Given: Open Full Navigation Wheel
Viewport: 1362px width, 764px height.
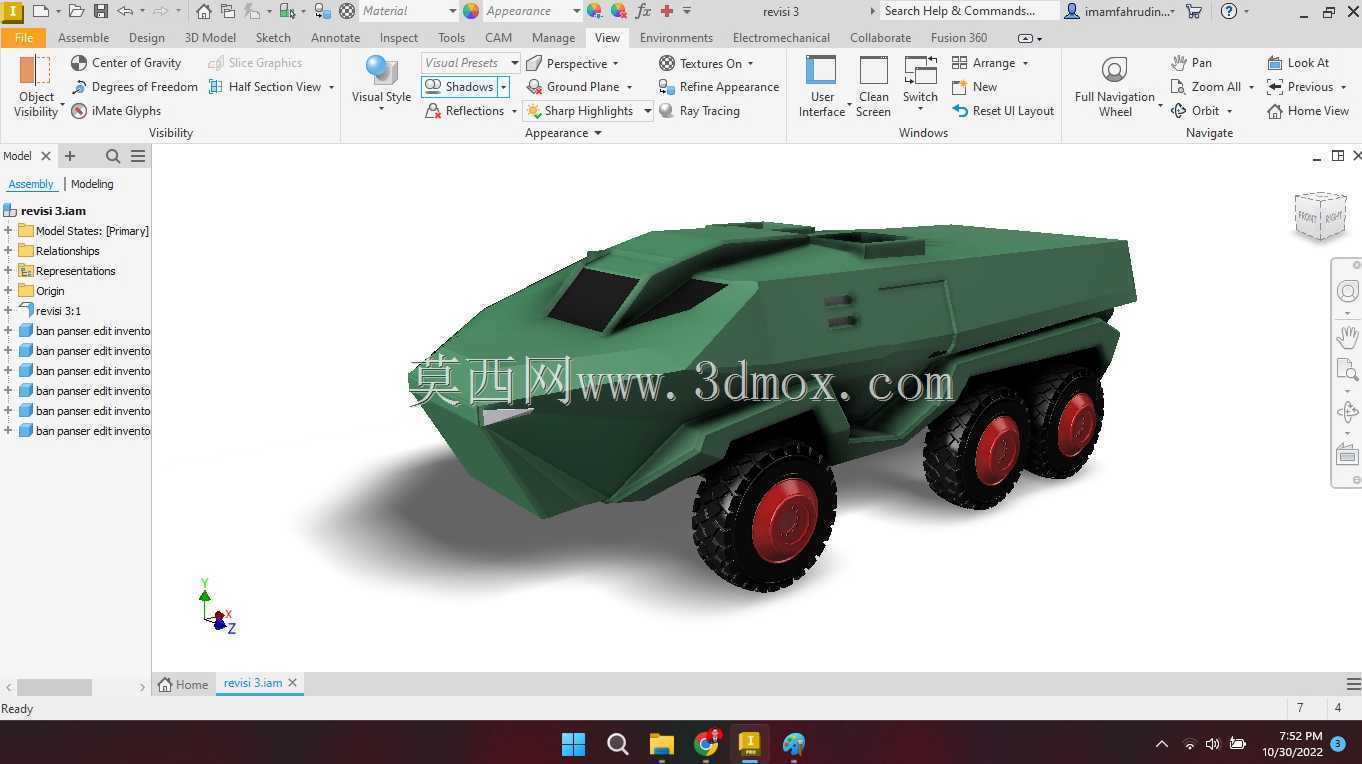Looking at the screenshot, I should point(1115,87).
